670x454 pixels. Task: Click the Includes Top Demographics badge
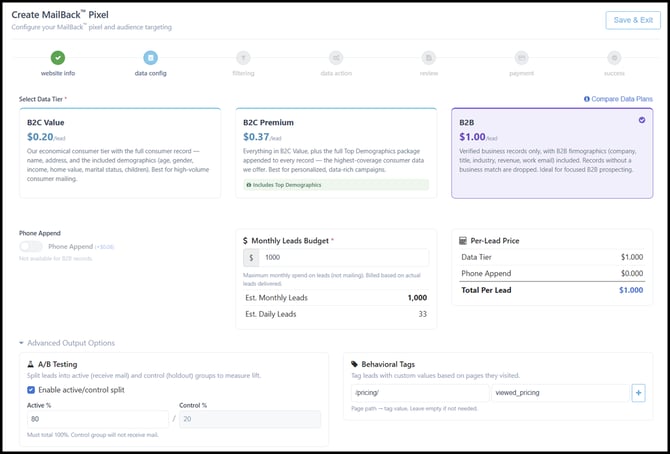coord(336,185)
